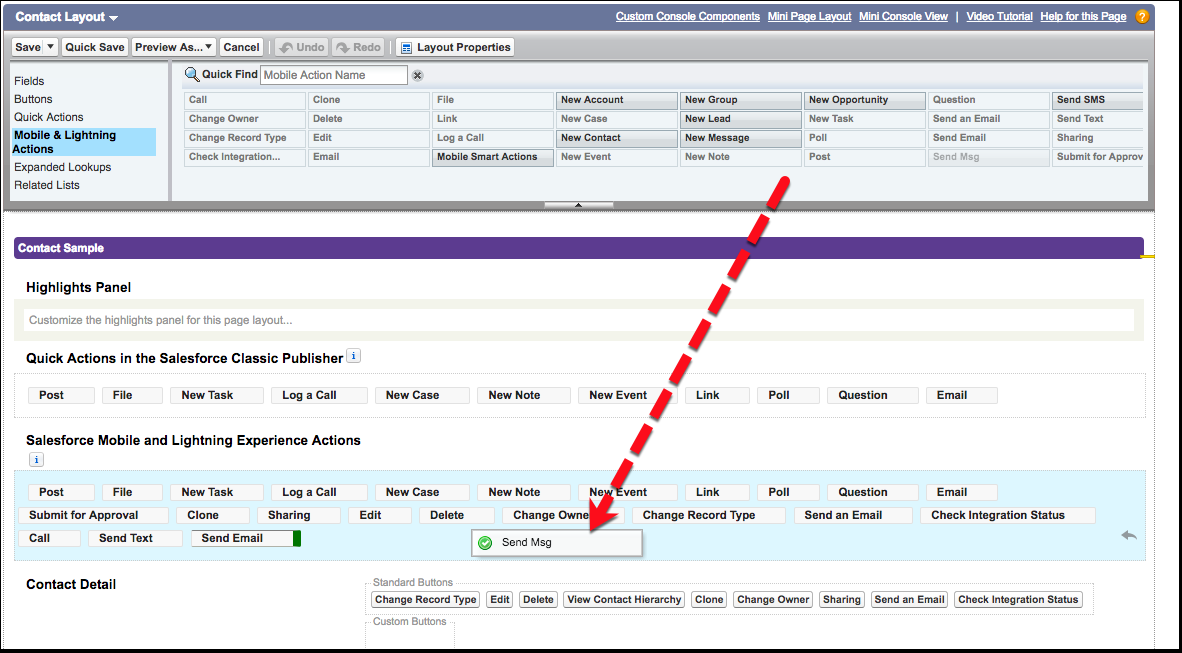Open the orange help question mark icon
Image resolution: width=1182 pixels, height=653 pixels.
[x=1142, y=17]
